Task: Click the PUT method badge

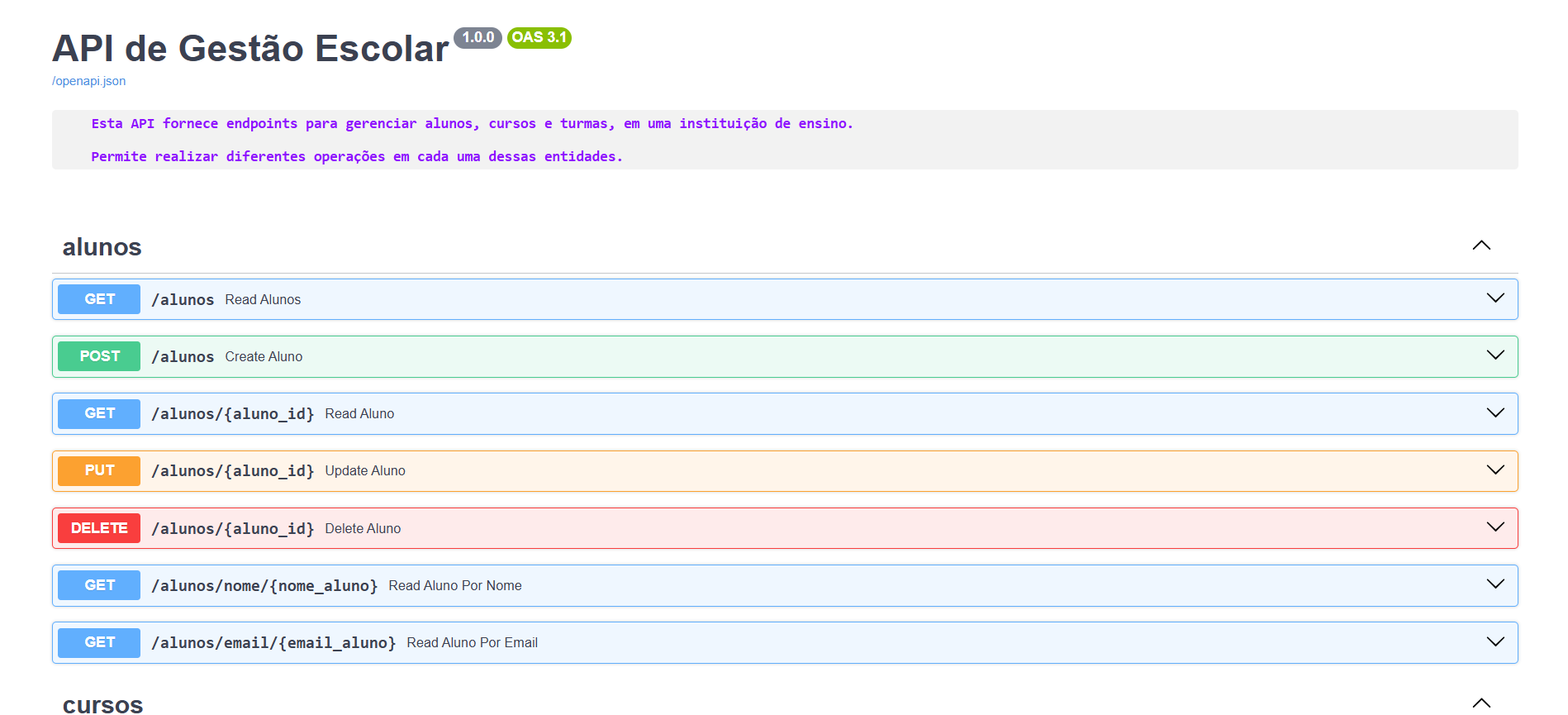Action: 99,471
